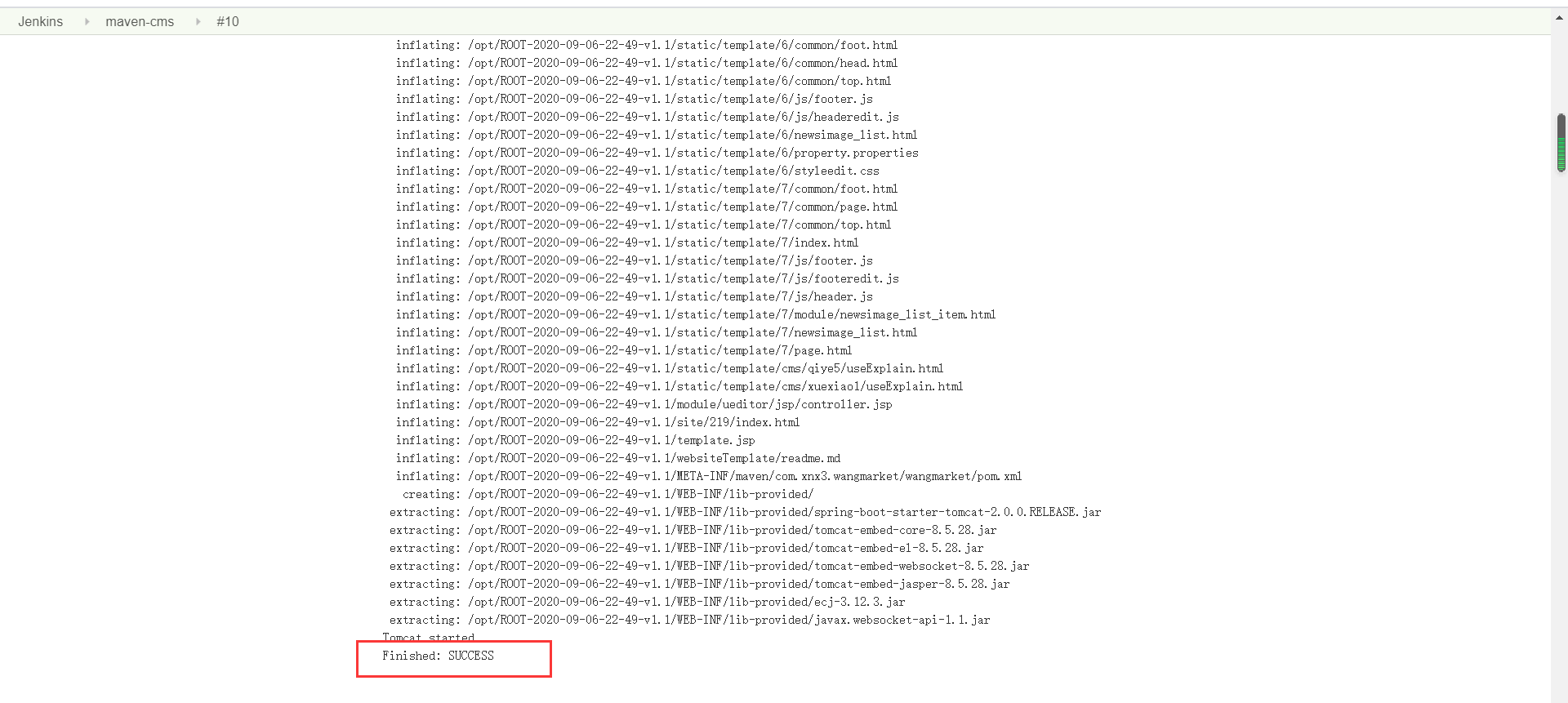The image size is (1568, 703).
Task: Select the log line for newsimage_list_item.html
Action: pos(696,314)
